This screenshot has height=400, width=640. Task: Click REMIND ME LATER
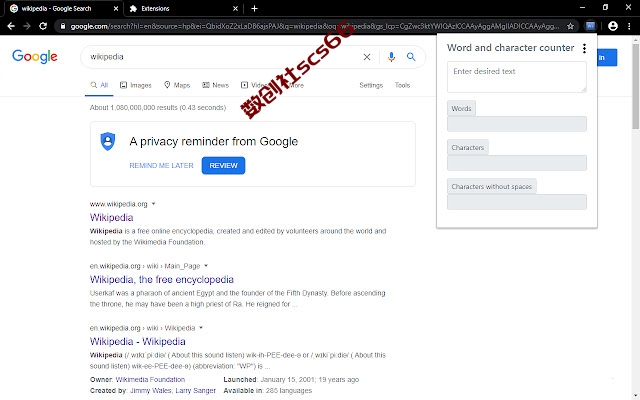click(161, 165)
